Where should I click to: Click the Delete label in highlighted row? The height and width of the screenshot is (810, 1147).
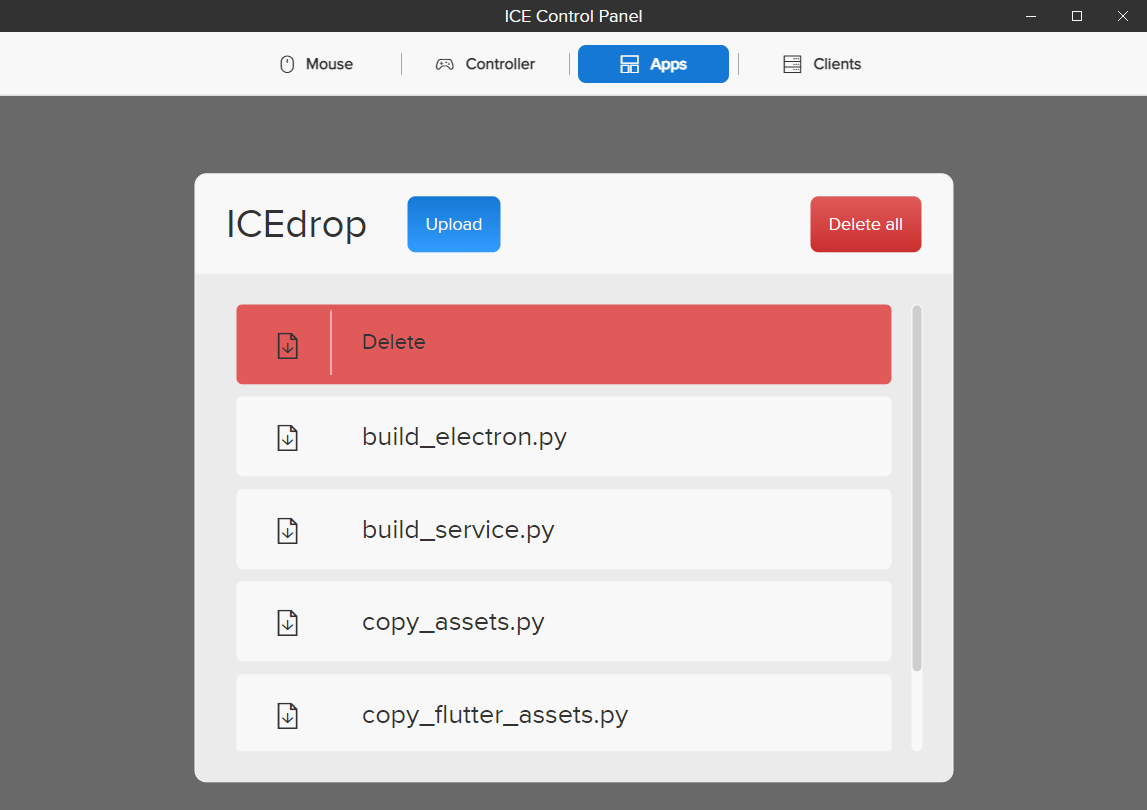click(x=394, y=342)
